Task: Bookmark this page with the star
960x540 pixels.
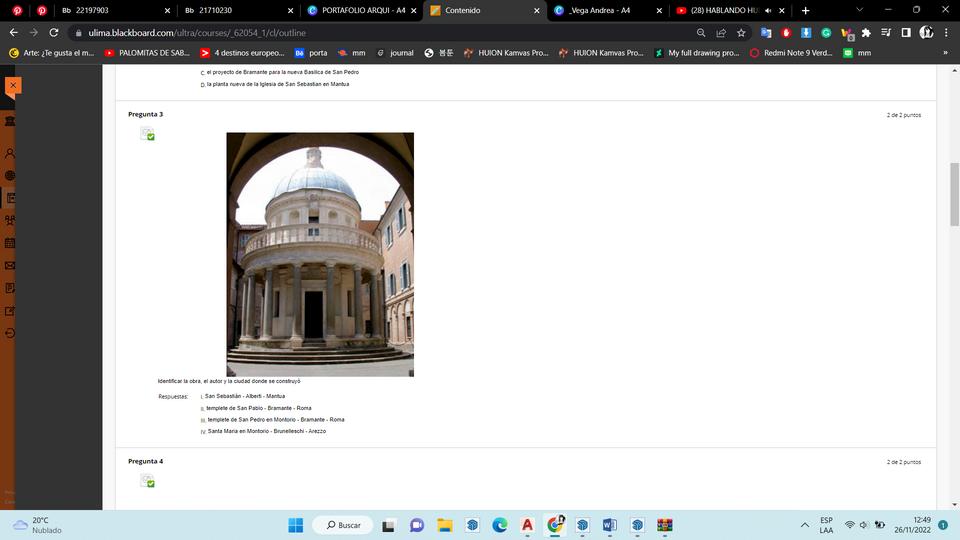Action: click(741, 32)
